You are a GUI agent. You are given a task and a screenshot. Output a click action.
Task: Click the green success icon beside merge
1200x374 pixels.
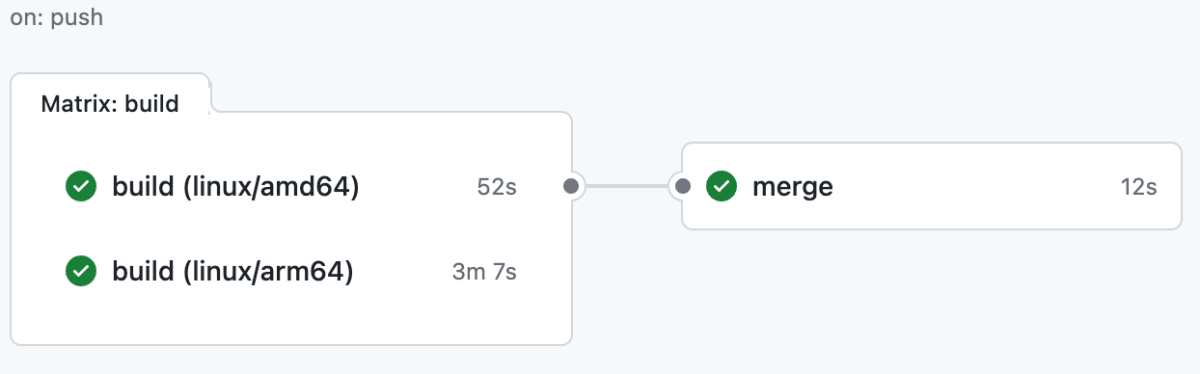click(x=721, y=186)
